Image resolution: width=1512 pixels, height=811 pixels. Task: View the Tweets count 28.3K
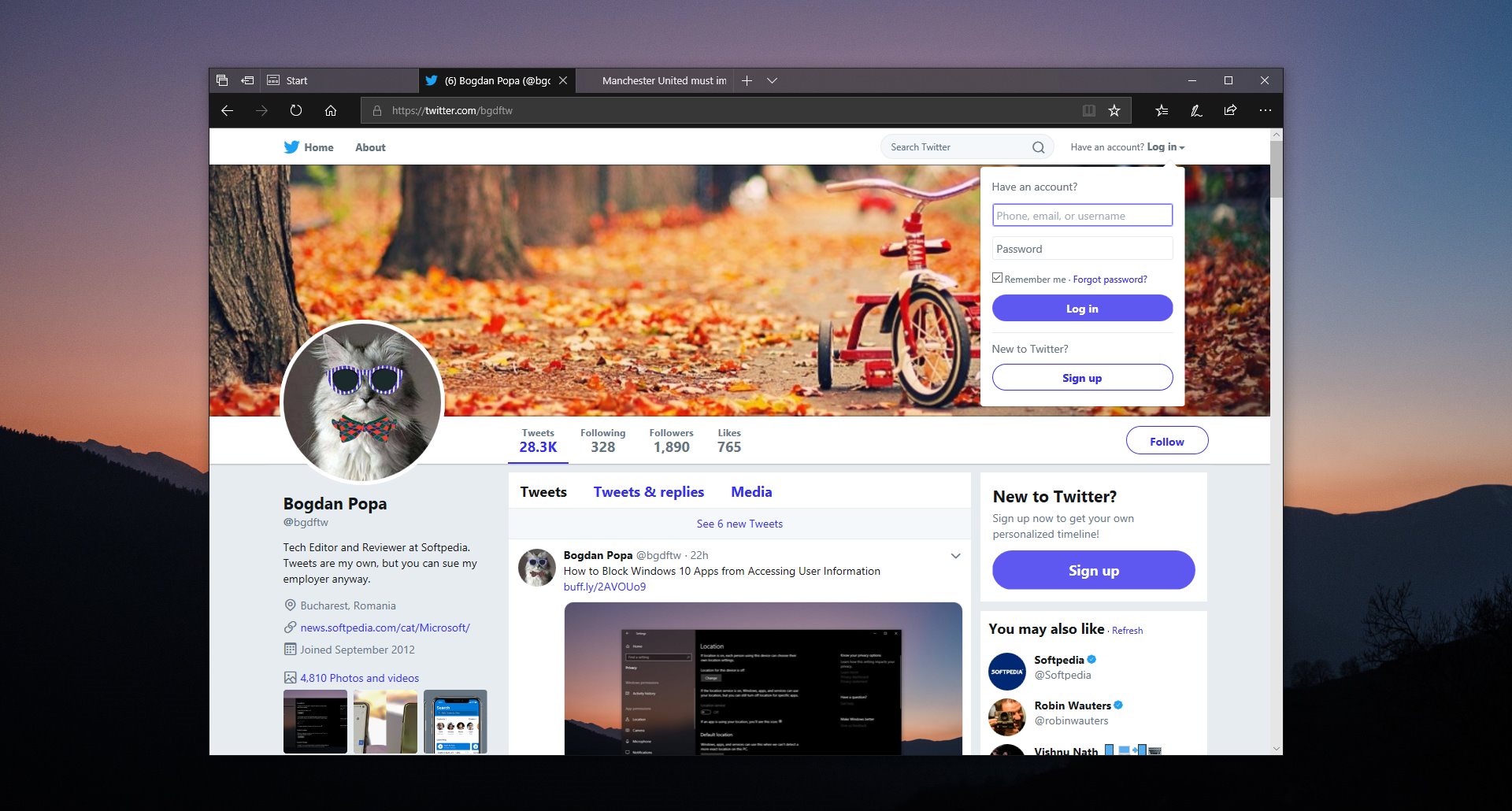(x=538, y=441)
